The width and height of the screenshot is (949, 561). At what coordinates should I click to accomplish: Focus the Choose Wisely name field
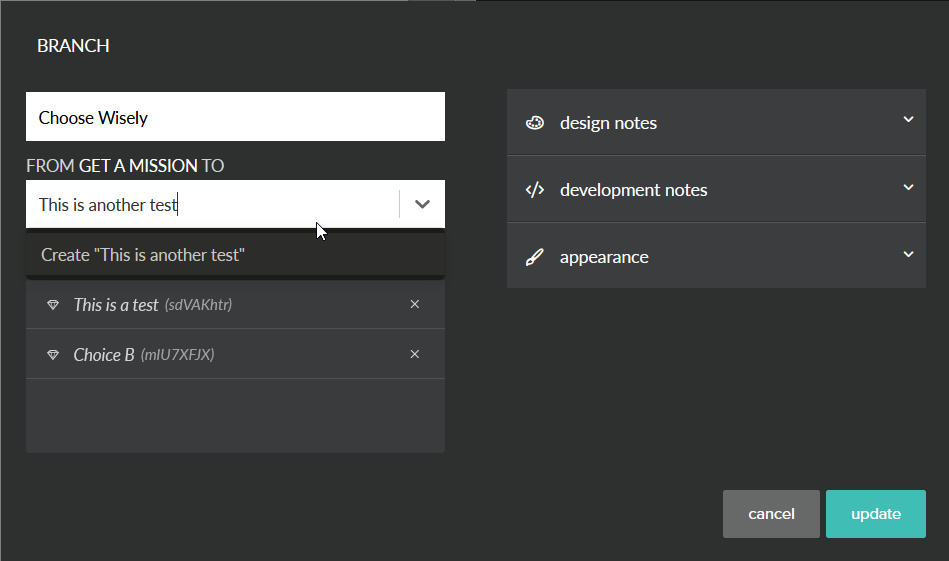point(235,117)
